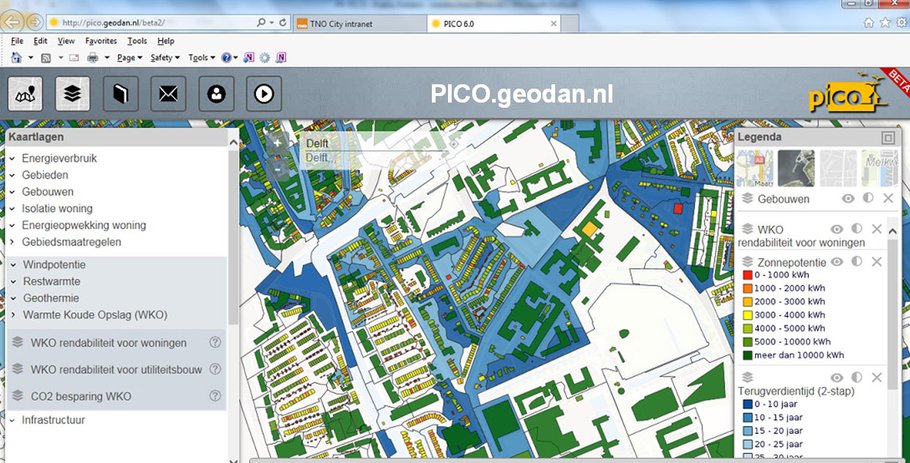Viewport: 910px width, 463px height.
Task: Click the browser back arrow
Action: coord(12,22)
